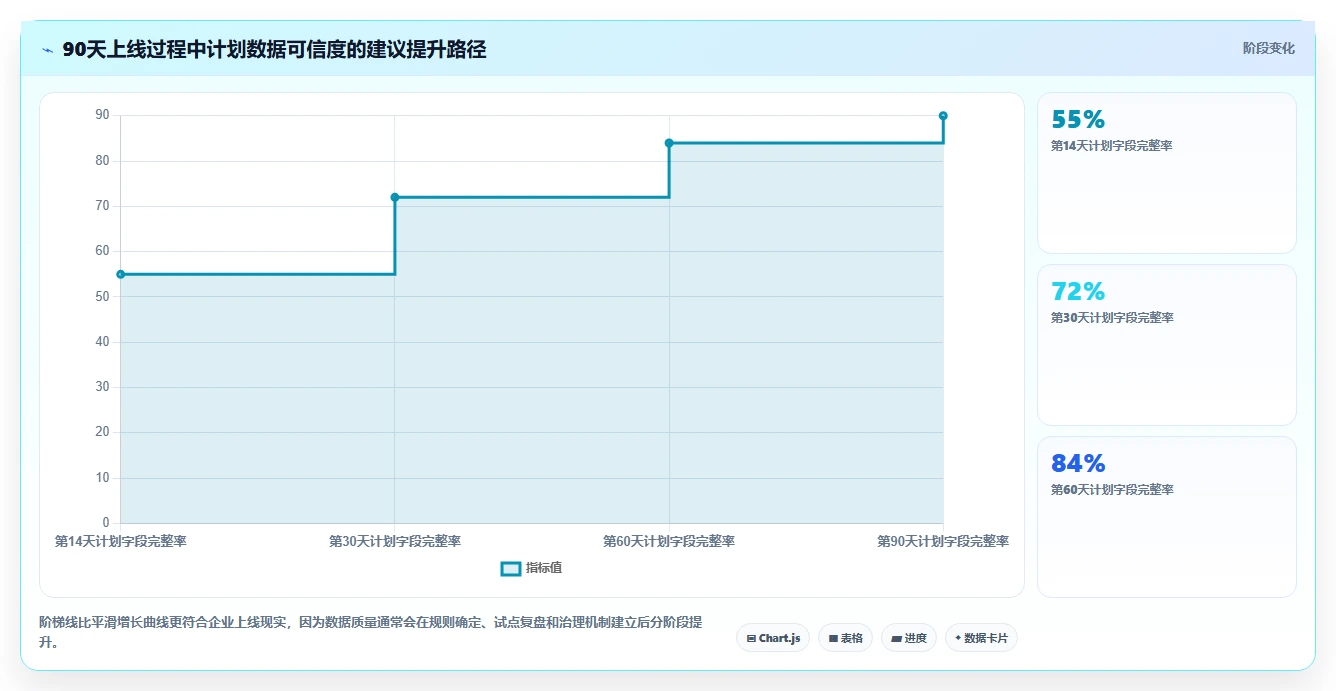1336x691 pixels.
Task: Select the 84% data card value
Action: pos(1078,464)
